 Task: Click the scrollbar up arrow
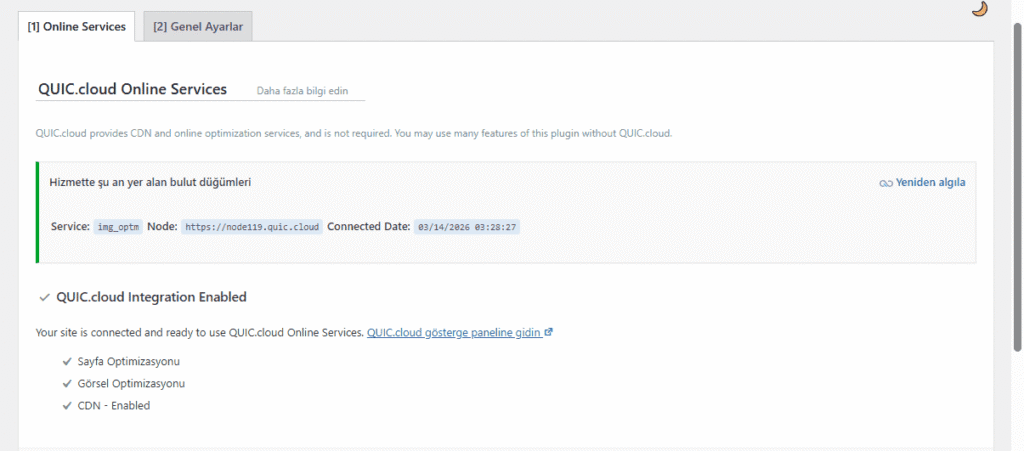[x=1017, y=6]
